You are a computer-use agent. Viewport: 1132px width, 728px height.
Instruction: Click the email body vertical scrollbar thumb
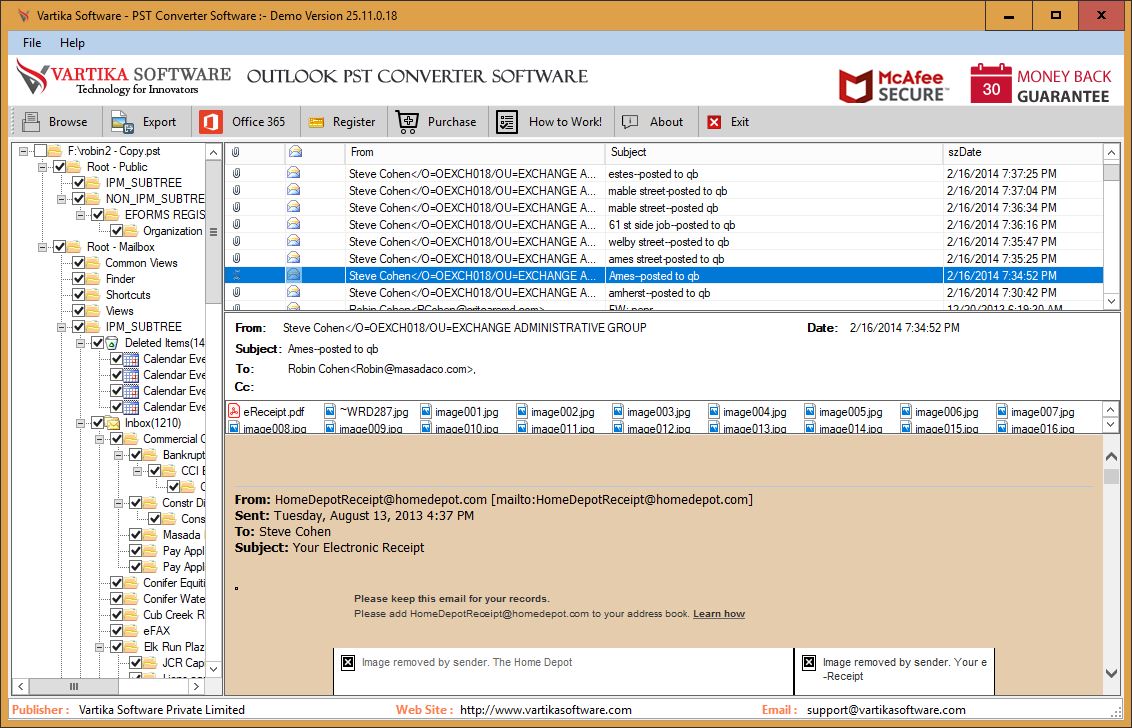[x=1111, y=476]
